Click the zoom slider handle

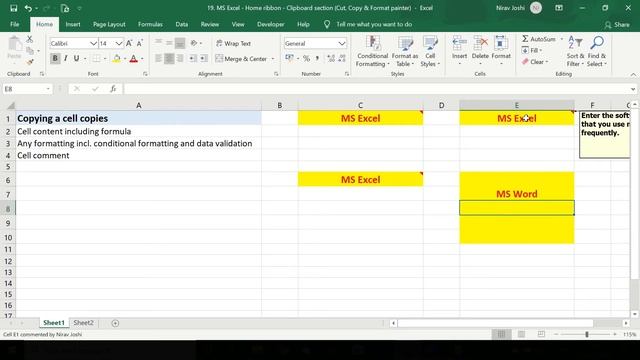[587, 334]
